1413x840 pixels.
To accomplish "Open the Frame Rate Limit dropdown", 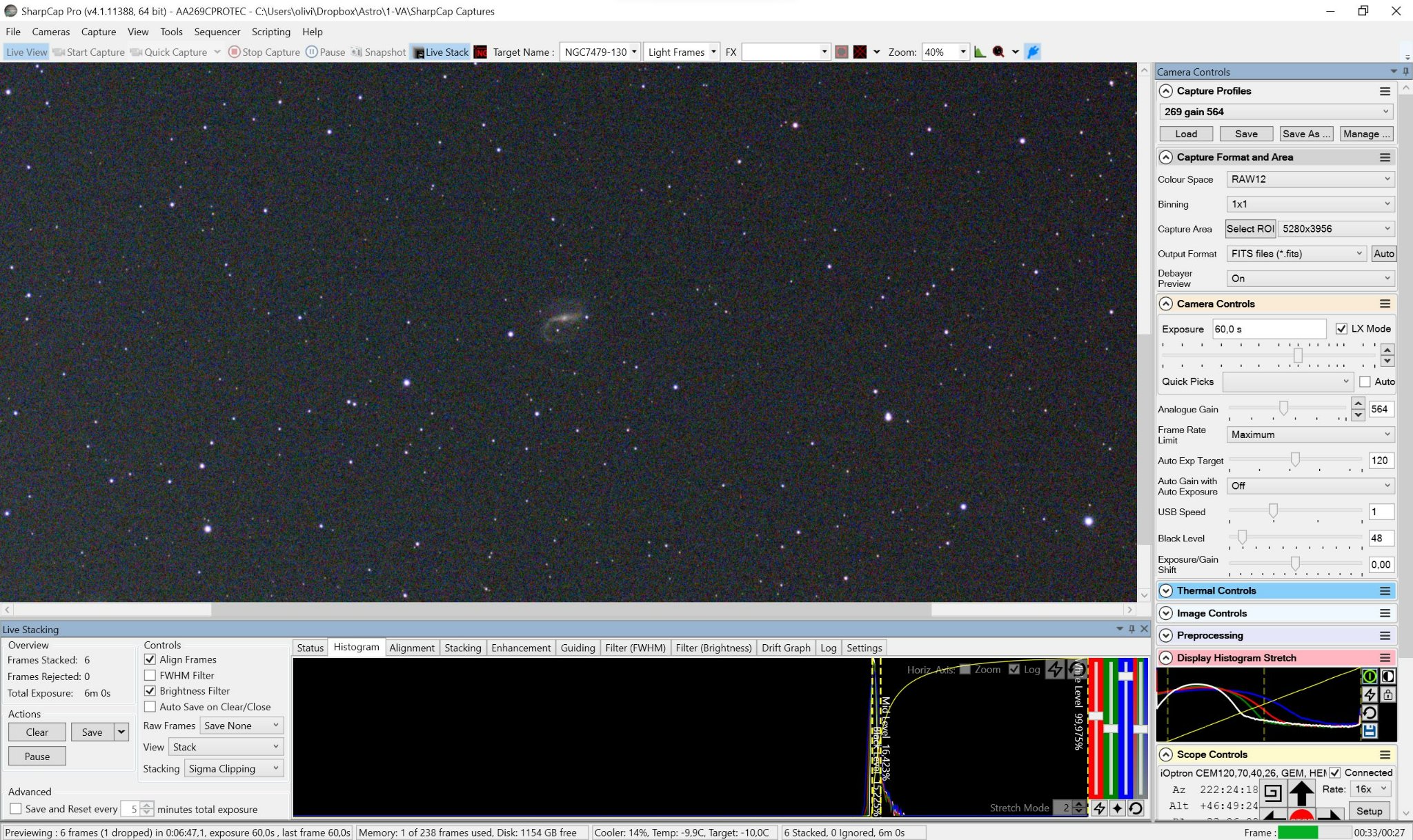I will (x=1310, y=434).
